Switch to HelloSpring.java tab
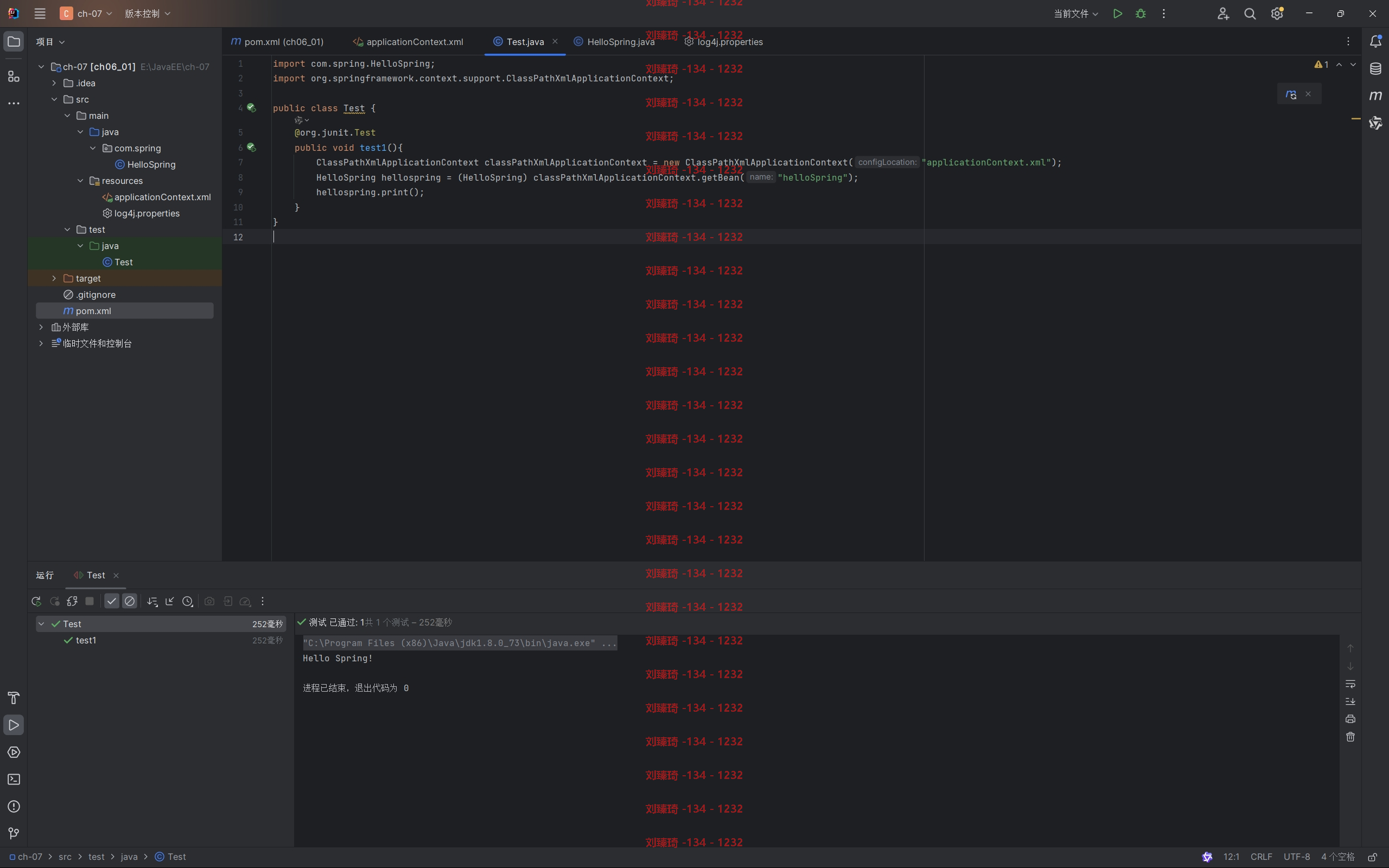 614,42
